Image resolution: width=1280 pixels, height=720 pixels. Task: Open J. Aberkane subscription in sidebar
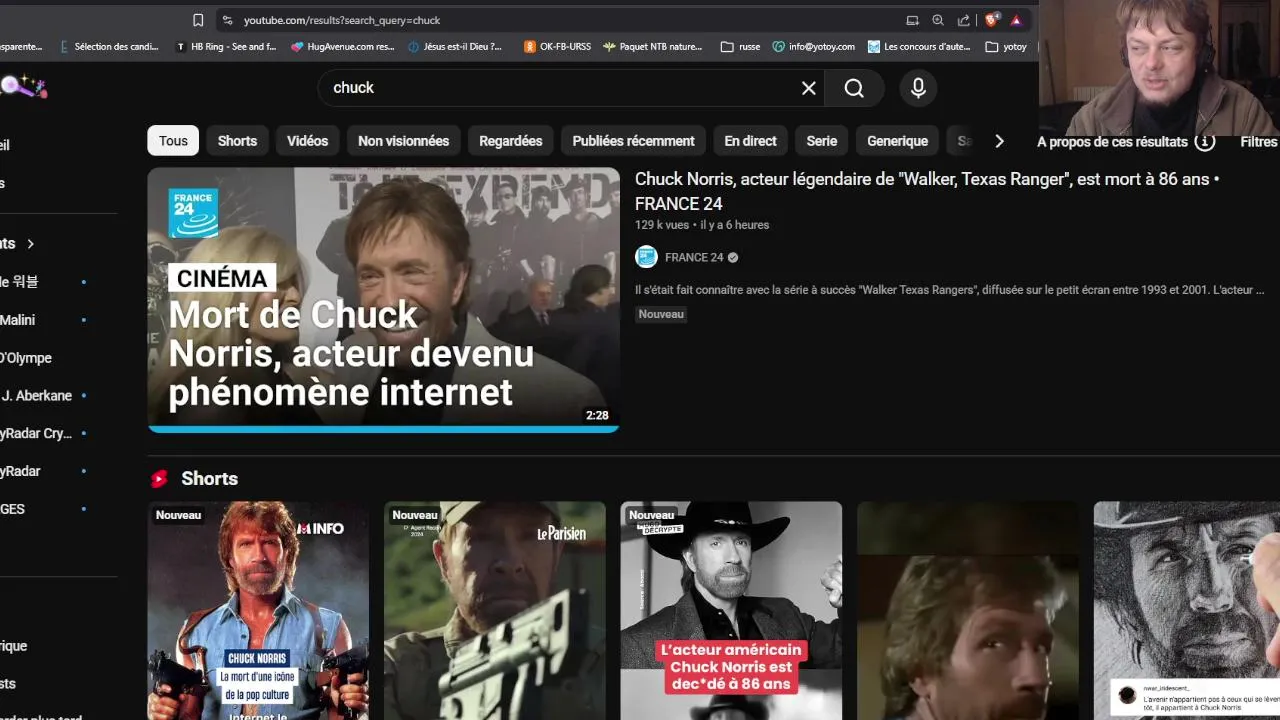[x=37, y=396]
